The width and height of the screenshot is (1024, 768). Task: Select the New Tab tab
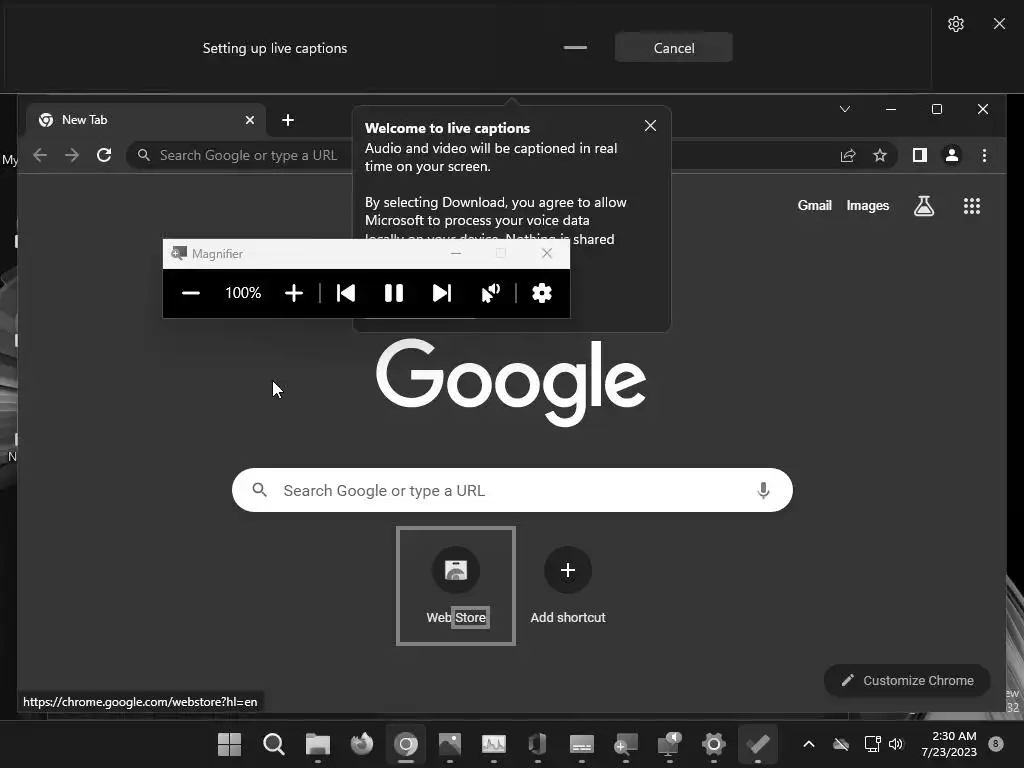(x=146, y=120)
